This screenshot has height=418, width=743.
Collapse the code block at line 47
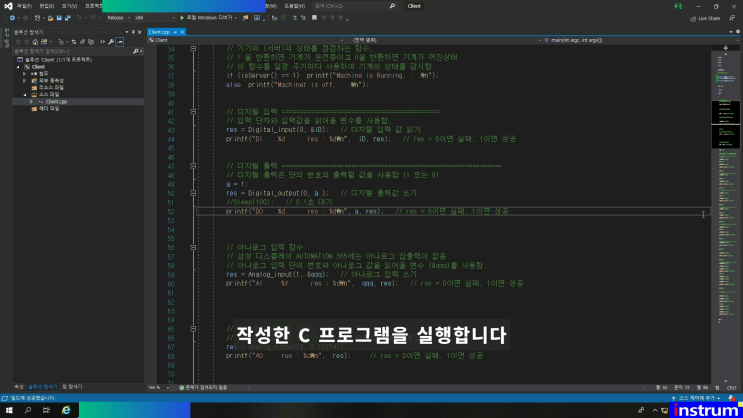click(193, 166)
